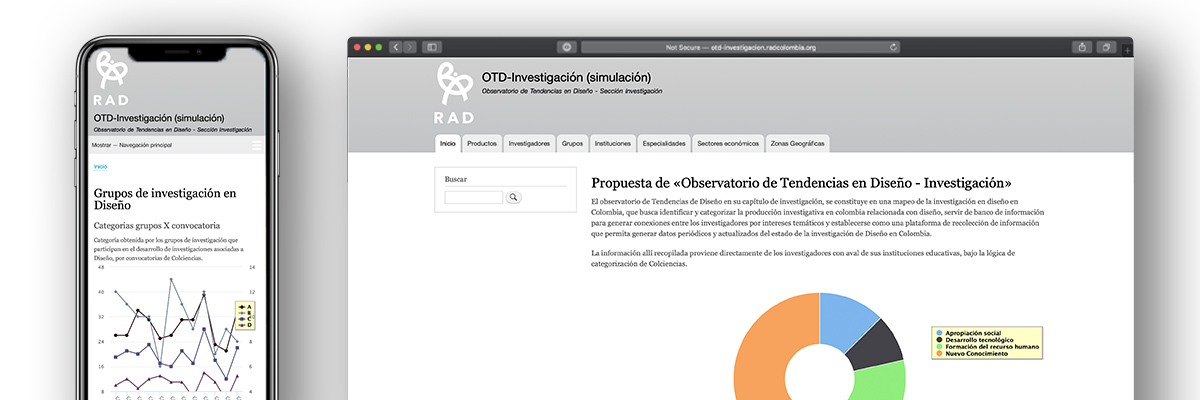Click inside the Buscar text field
Screen dimensions: 1200x400
click(473, 198)
